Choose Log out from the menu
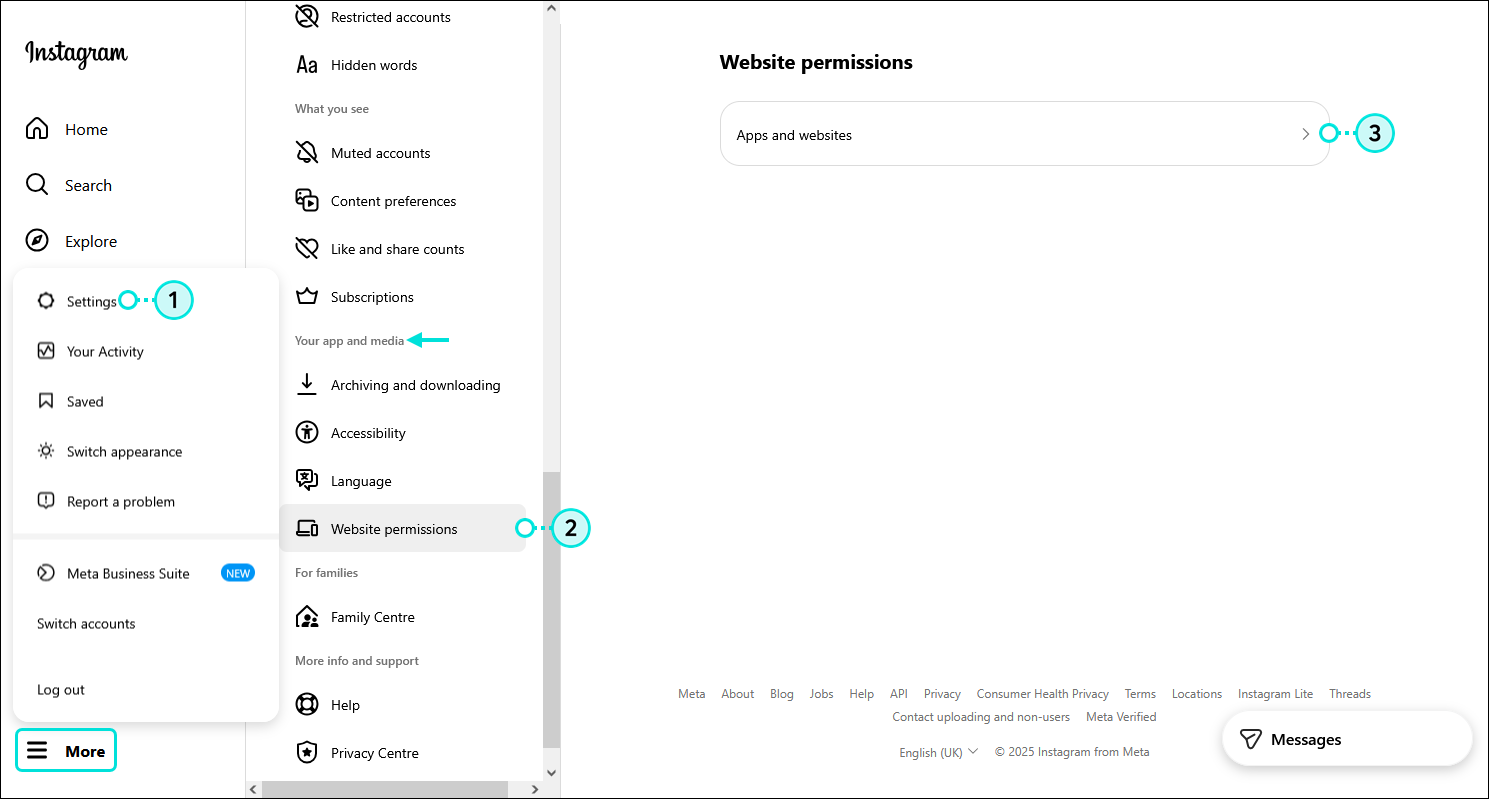The image size is (1489, 799). coord(60,689)
